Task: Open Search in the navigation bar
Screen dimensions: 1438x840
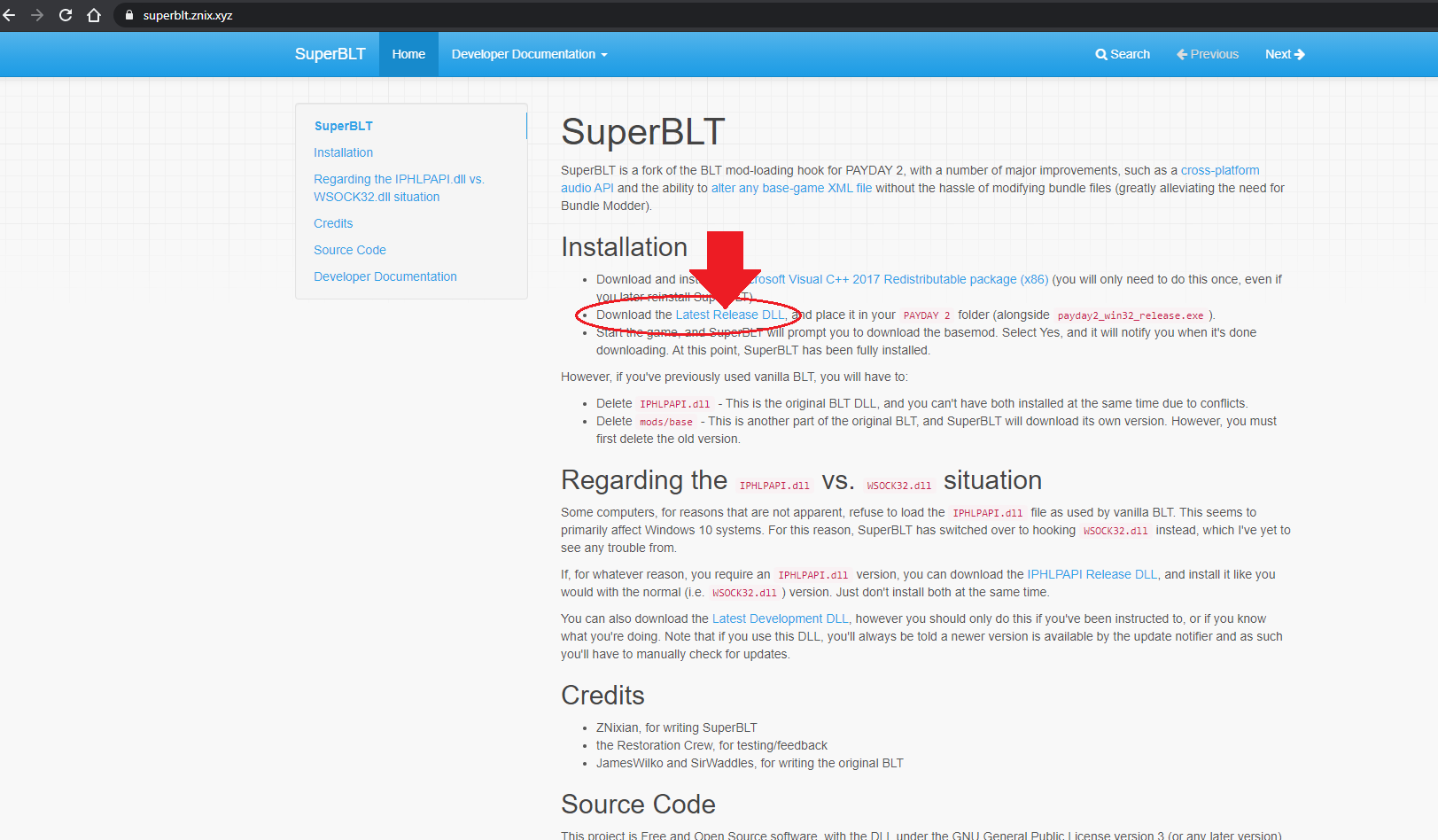Action: (1123, 54)
